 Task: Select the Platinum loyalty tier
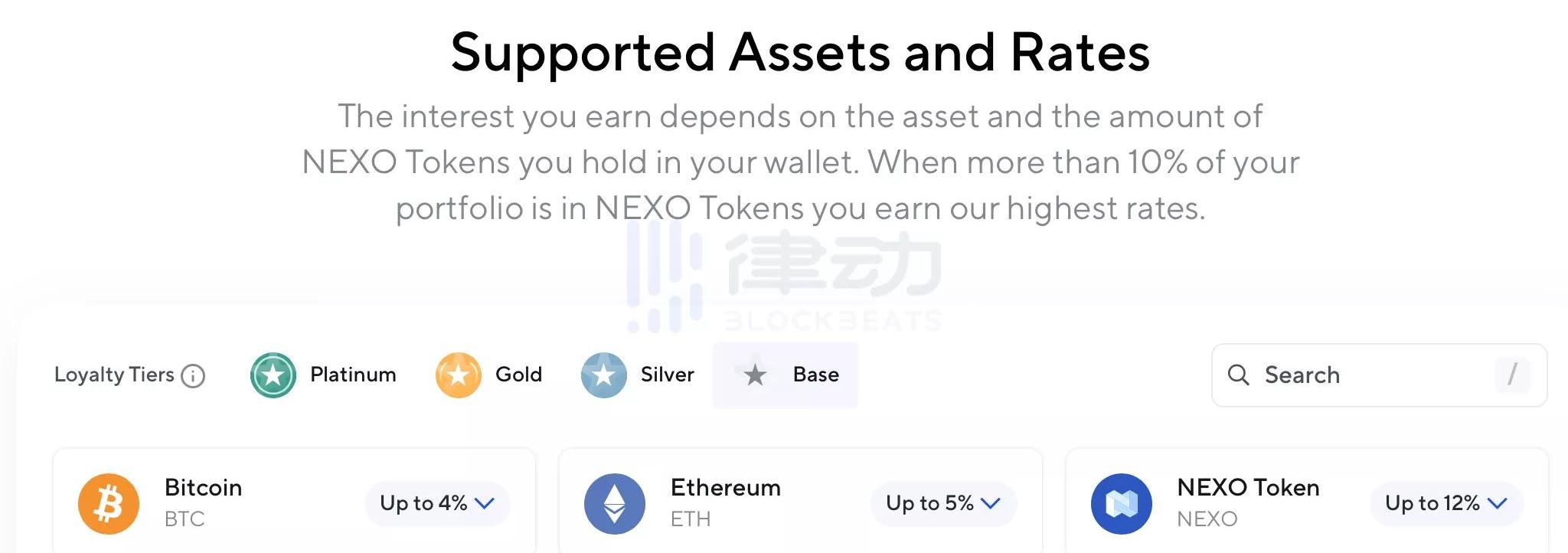(x=353, y=375)
